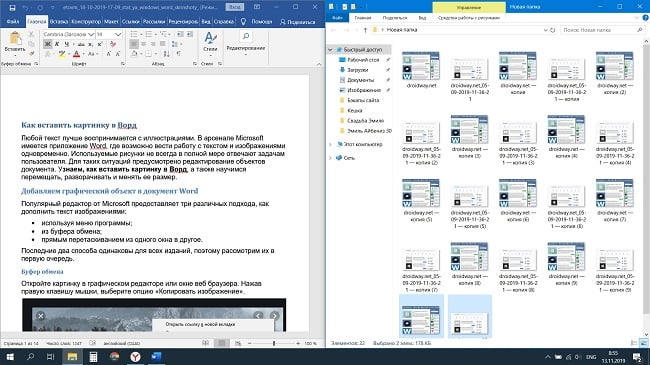Collapse the Быстрый доступ tree node

[x=330, y=49]
